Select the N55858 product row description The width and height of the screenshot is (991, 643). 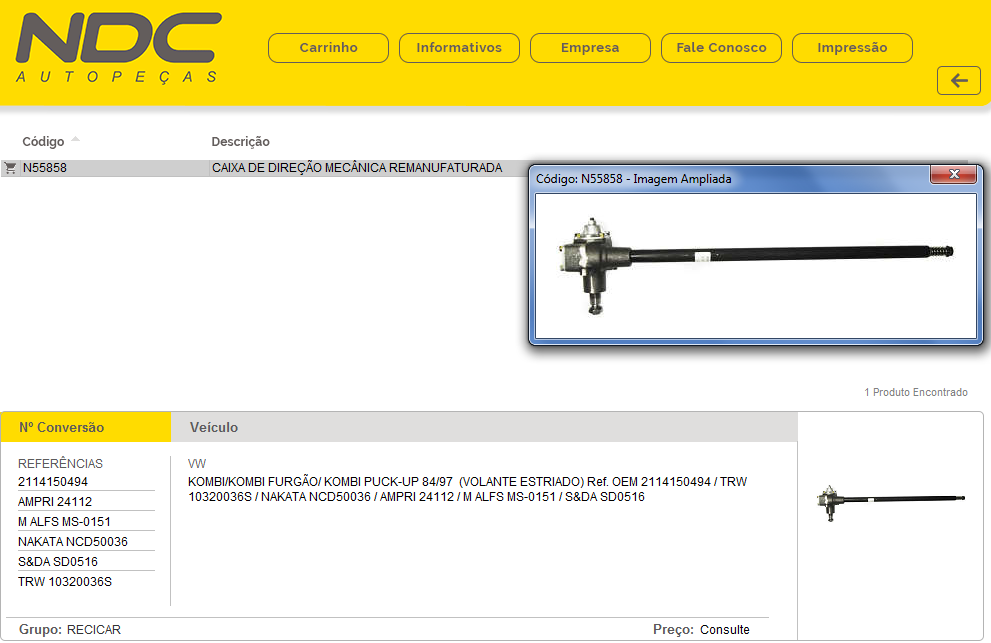click(357, 168)
